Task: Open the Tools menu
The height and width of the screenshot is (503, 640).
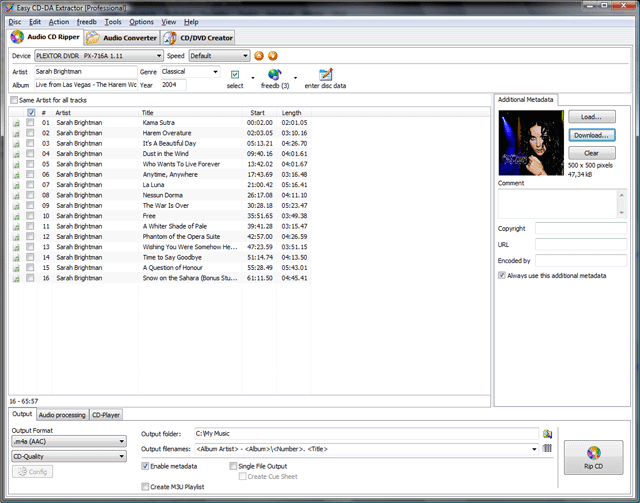Action: [113, 22]
